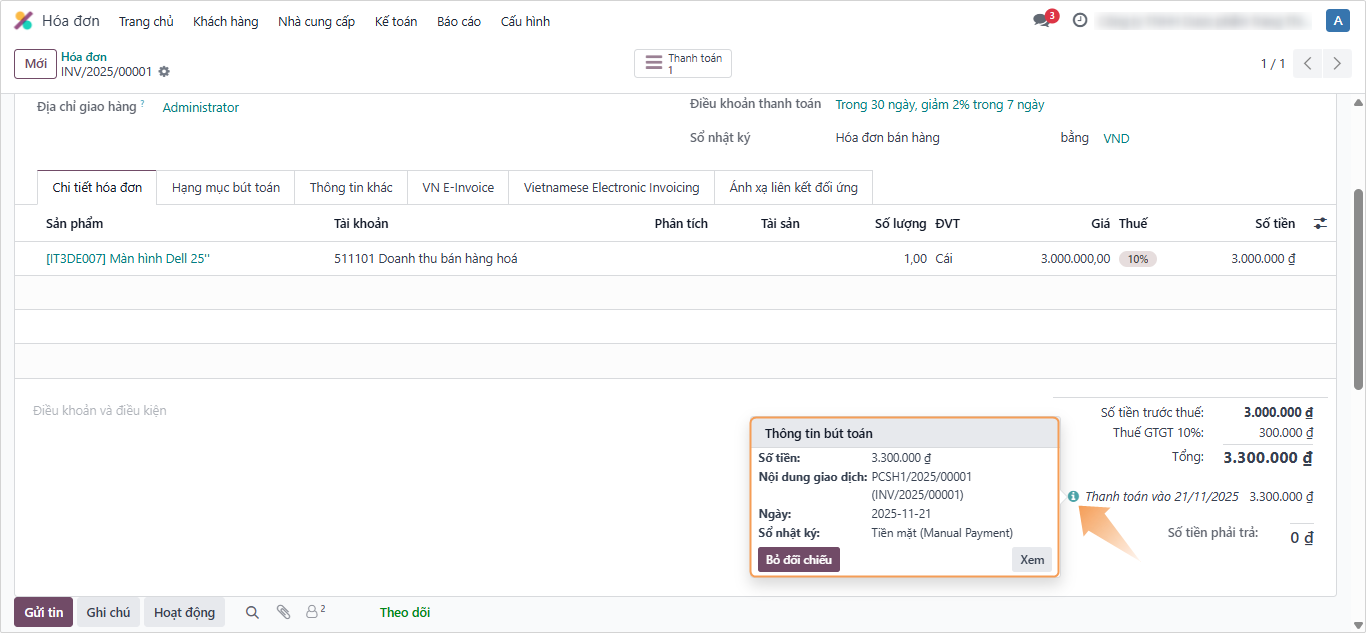
Task: Switch to Hạng mục bút toán tab
Action: [x=226, y=188]
